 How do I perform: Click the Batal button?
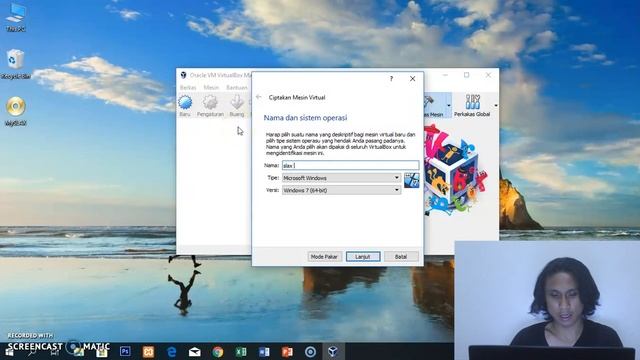click(x=401, y=257)
